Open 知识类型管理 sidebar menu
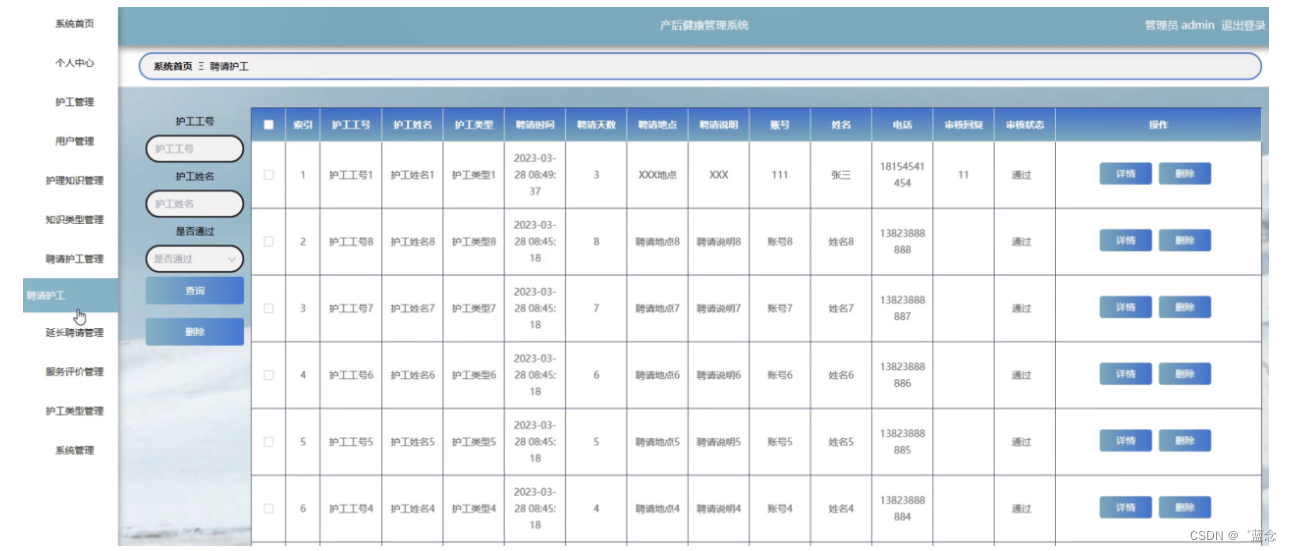This screenshot has width=1292, height=551. [74, 220]
